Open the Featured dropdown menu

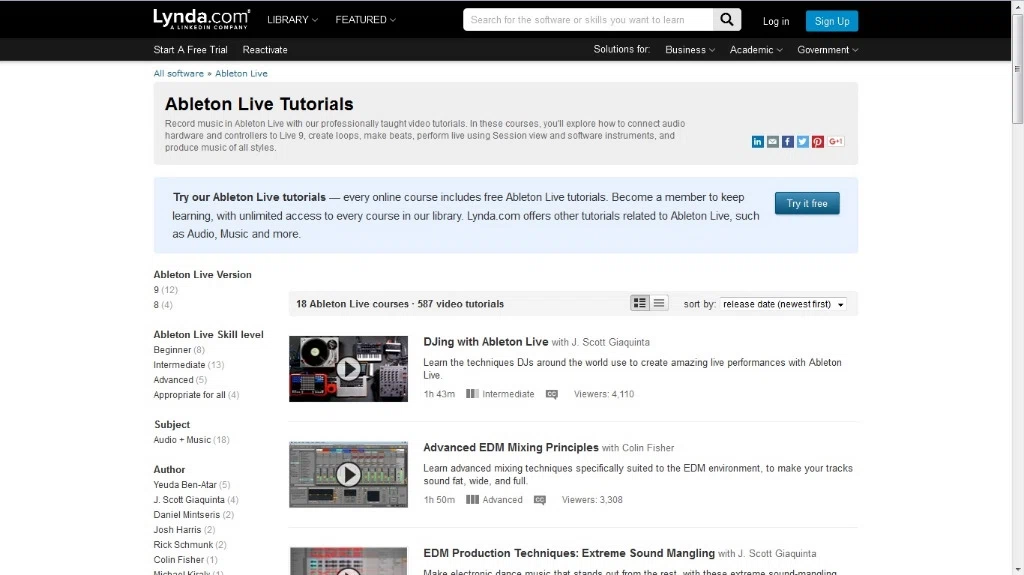(365, 20)
